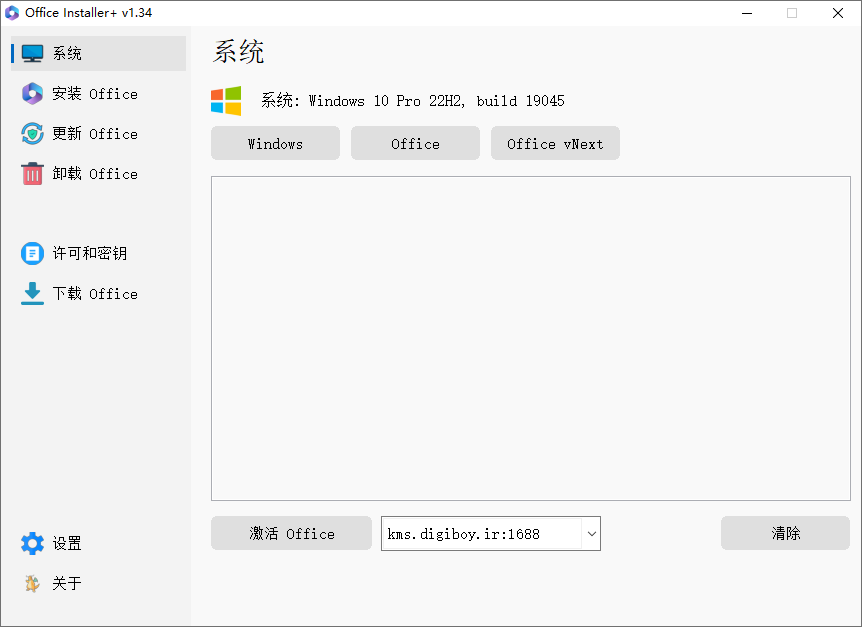Viewport: 862px width, 627px height.
Task: Click the empty output log area
Action: [x=530, y=338]
